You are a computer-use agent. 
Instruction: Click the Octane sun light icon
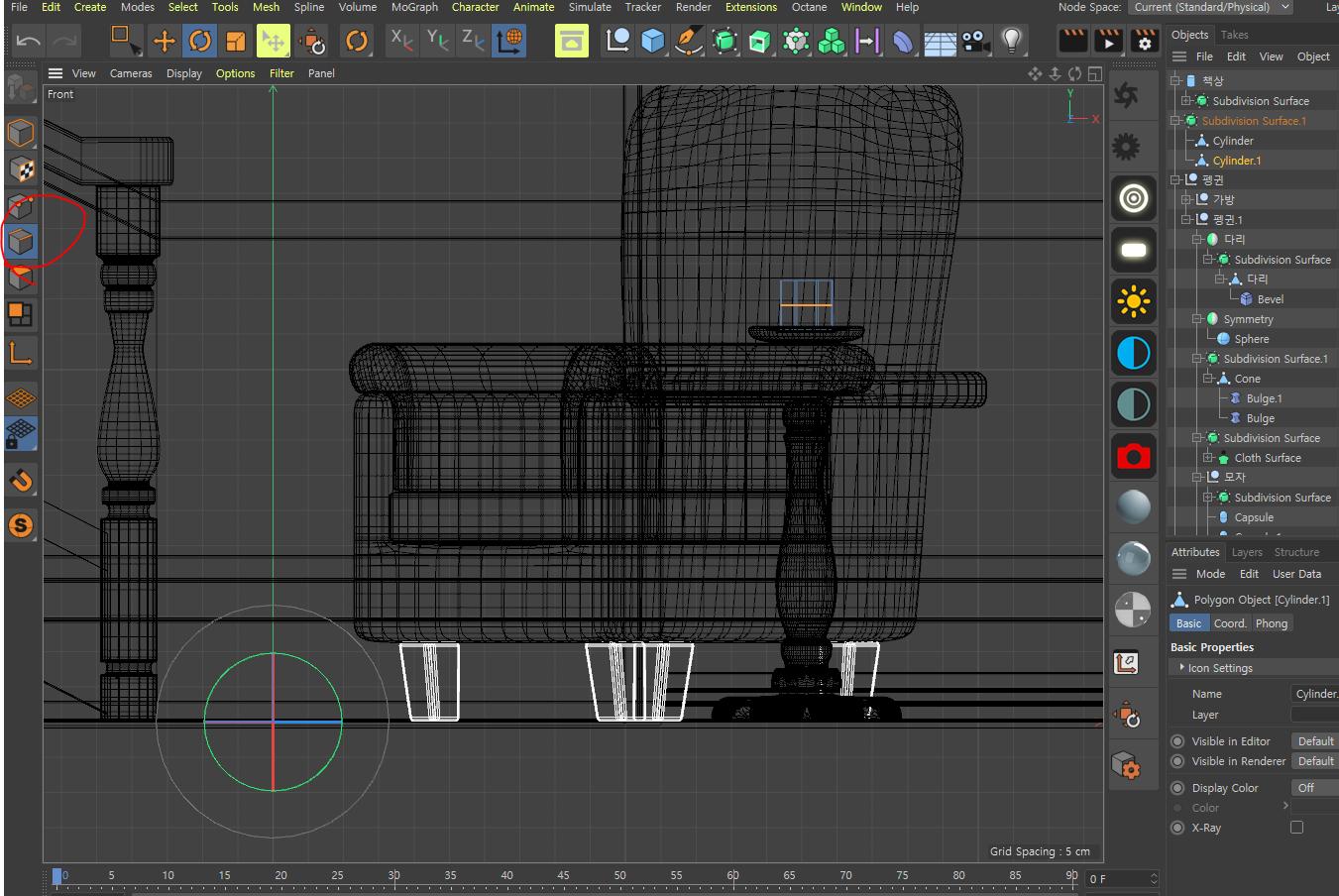pyautogui.click(x=1133, y=301)
